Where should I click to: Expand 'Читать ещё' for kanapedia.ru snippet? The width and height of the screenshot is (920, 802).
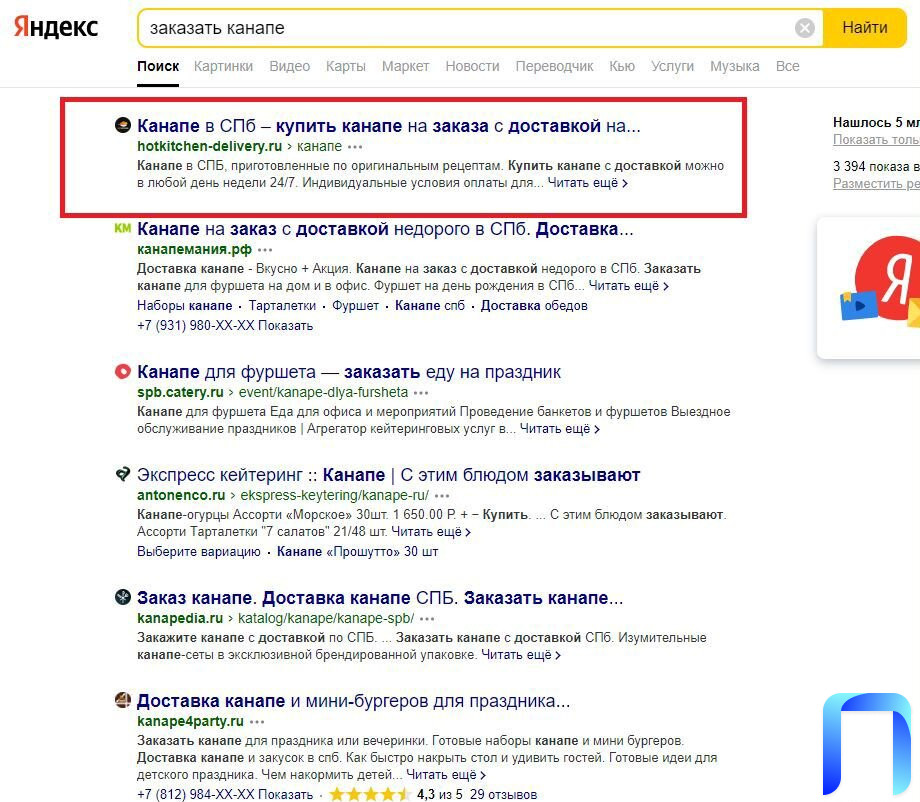pyautogui.click(x=521, y=655)
